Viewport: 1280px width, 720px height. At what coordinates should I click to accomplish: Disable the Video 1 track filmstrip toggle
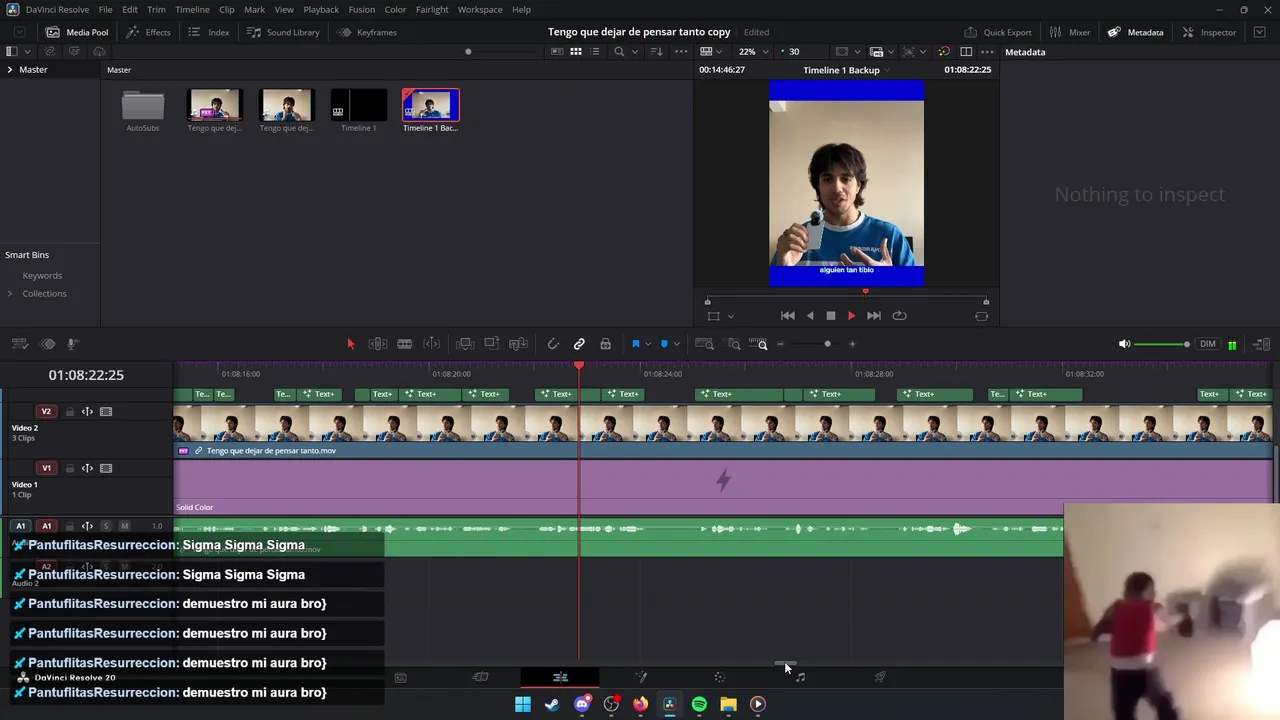pos(106,468)
